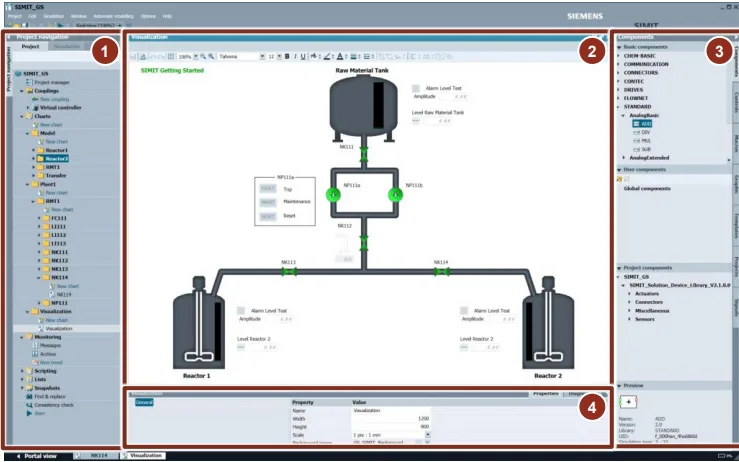Switch to the NK114 editor tab
Image resolution: width=739 pixels, height=462 pixels.
96,456
